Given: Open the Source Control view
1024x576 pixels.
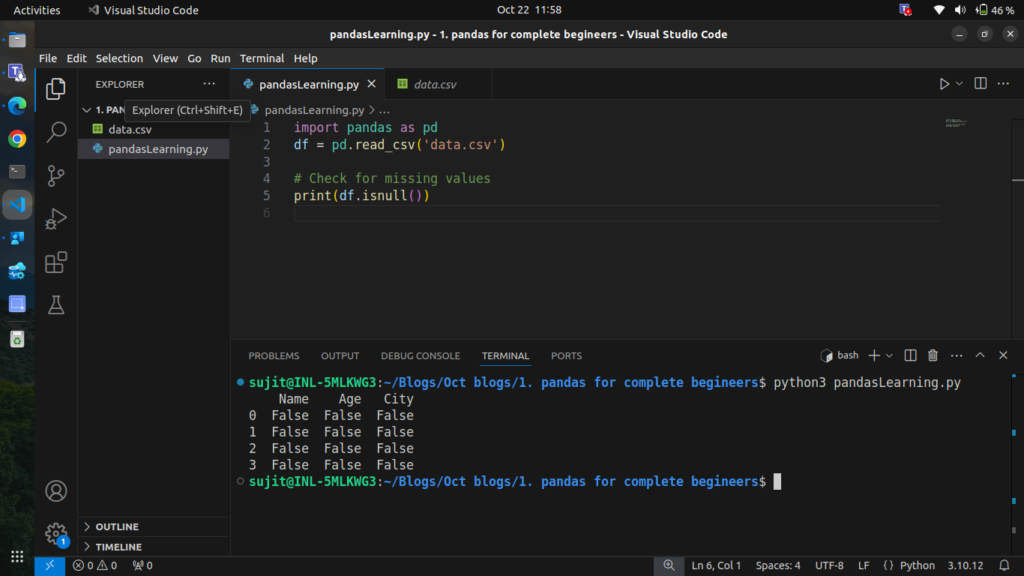Looking at the screenshot, I should click(56, 175).
